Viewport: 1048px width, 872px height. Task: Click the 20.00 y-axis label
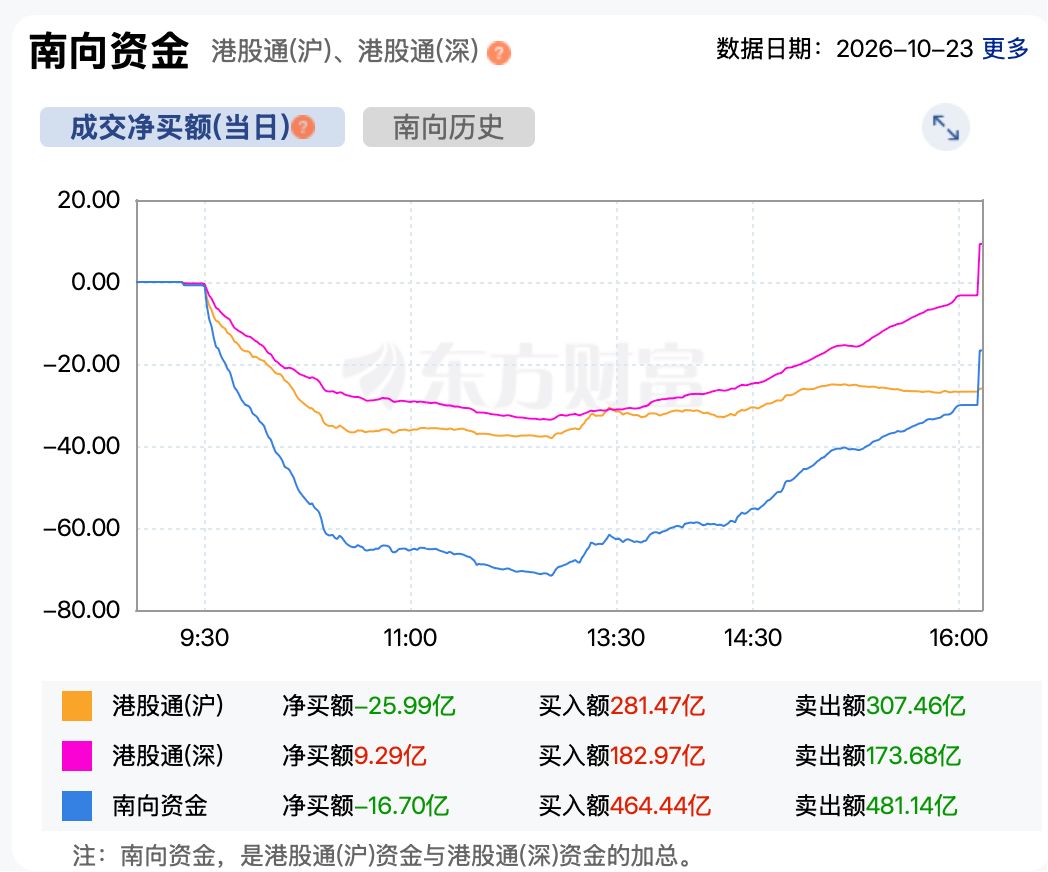click(x=88, y=200)
